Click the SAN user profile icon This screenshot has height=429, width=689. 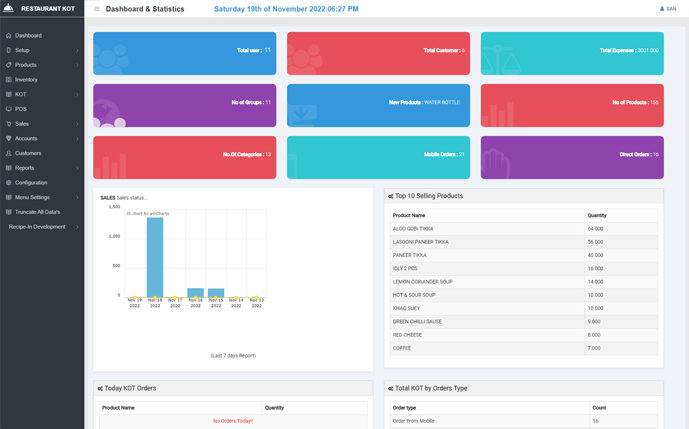[662, 9]
